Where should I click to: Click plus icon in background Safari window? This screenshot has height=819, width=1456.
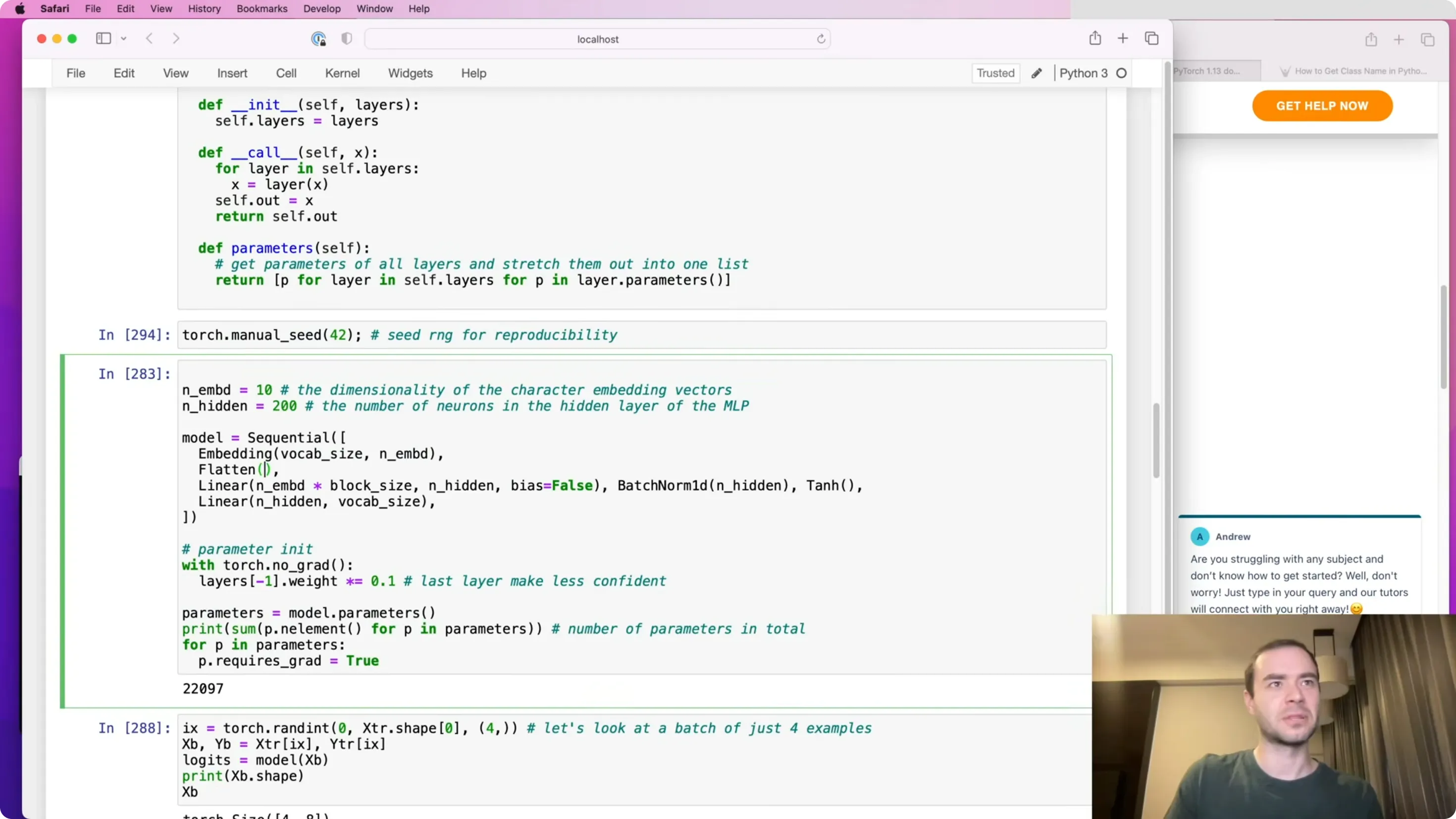coord(1399,40)
